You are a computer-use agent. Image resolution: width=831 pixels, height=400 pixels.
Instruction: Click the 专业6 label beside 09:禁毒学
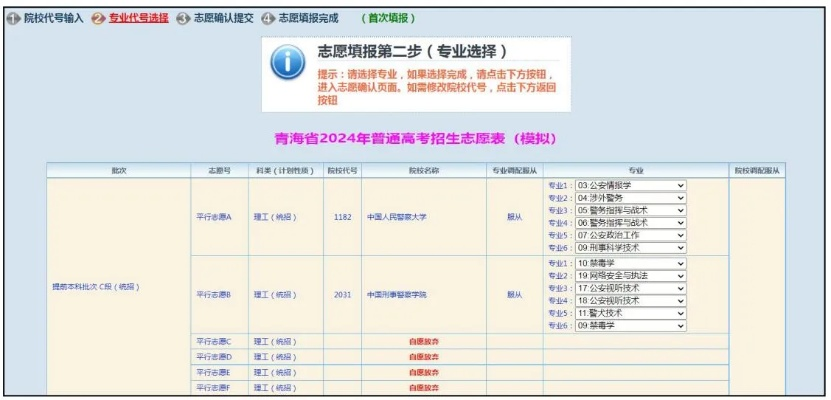pos(561,326)
